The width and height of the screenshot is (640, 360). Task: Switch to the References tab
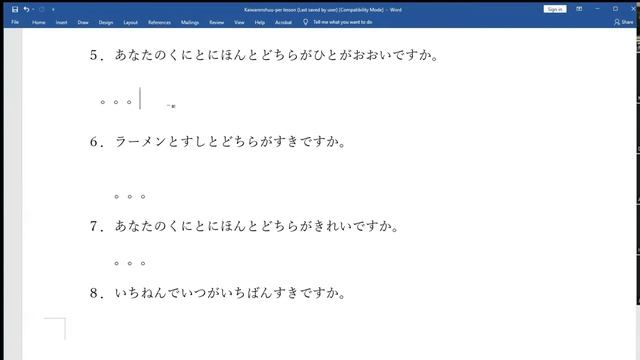[x=160, y=22]
